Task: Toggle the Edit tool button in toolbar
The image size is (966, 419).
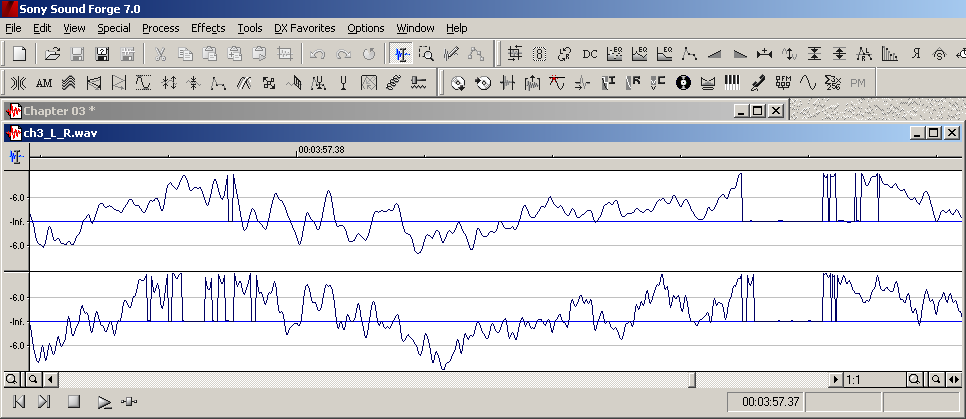Action: pos(400,53)
